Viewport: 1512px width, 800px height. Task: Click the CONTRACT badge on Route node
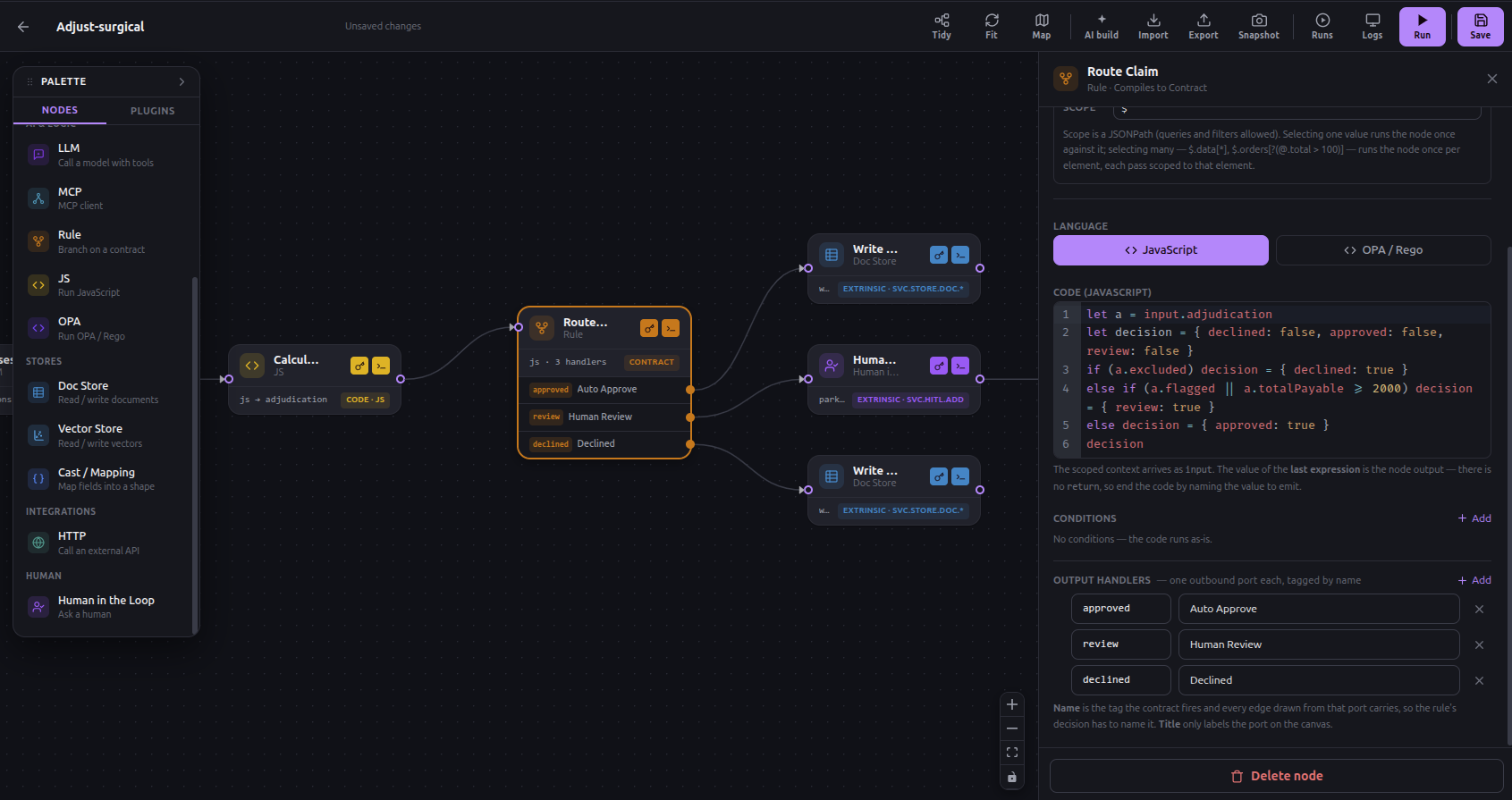651,362
